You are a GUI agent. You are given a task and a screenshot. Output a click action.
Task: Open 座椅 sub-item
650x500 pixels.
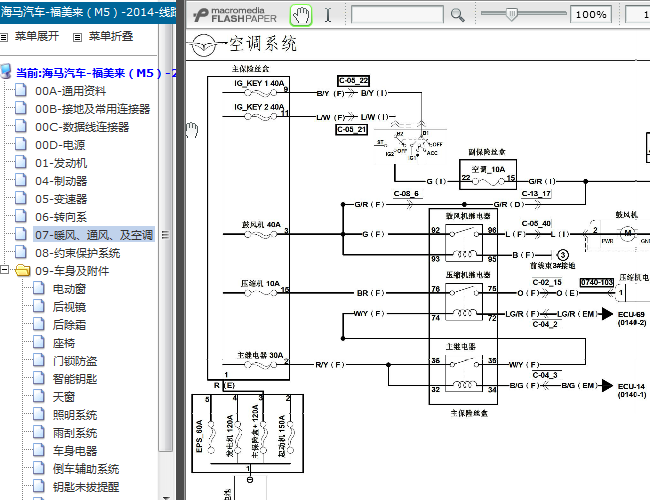(x=64, y=343)
